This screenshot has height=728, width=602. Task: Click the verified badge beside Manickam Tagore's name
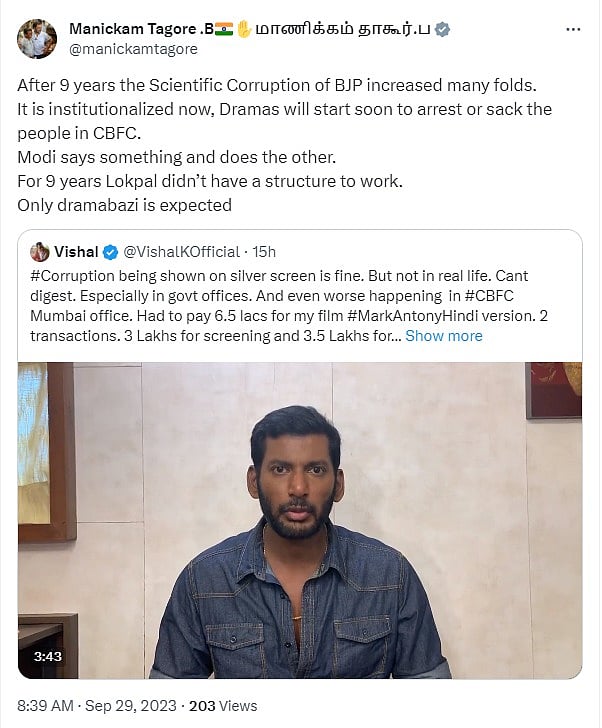click(x=442, y=30)
